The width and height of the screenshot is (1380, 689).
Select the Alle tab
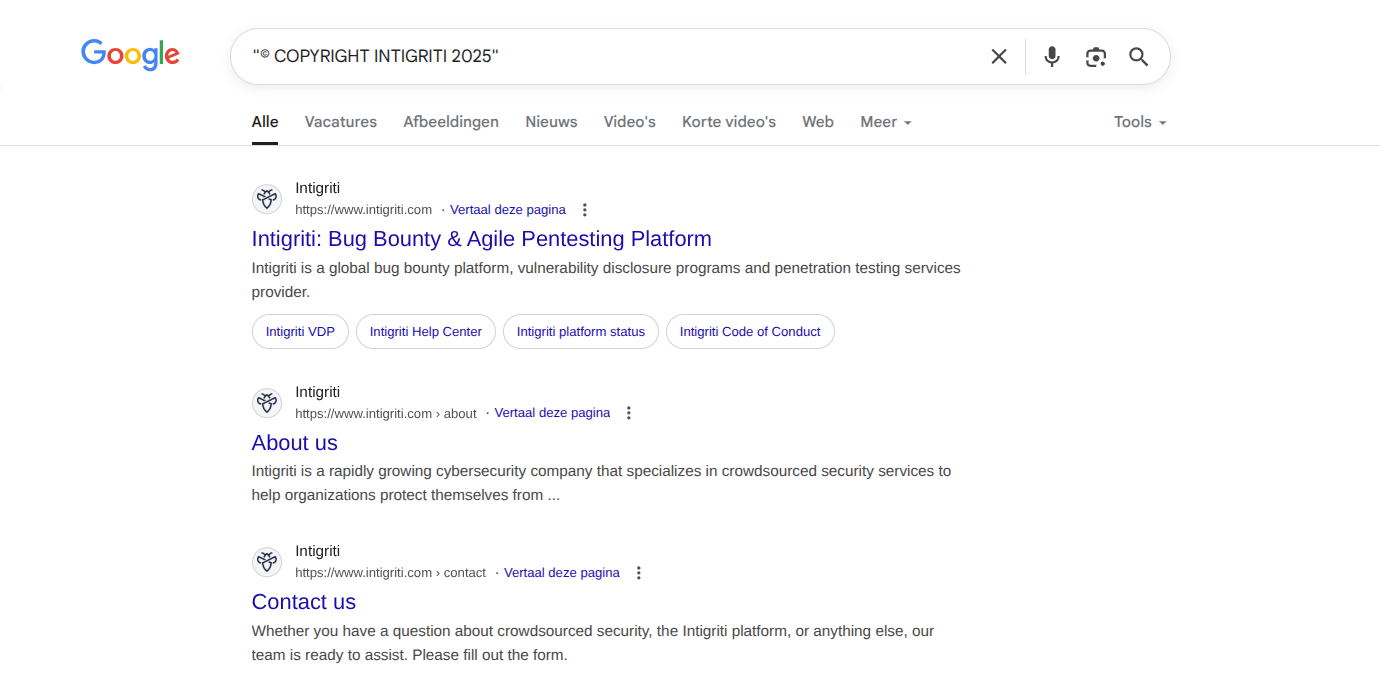pos(265,122)
